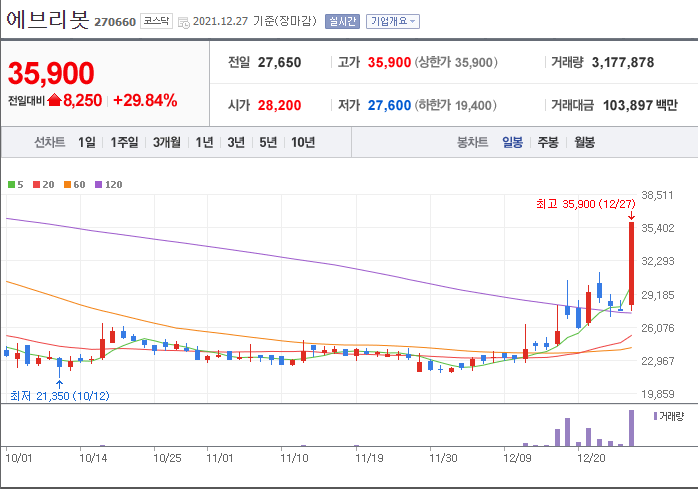Select the 3개월 line chart tab
The image size is (698, 489).
point(167,143)
